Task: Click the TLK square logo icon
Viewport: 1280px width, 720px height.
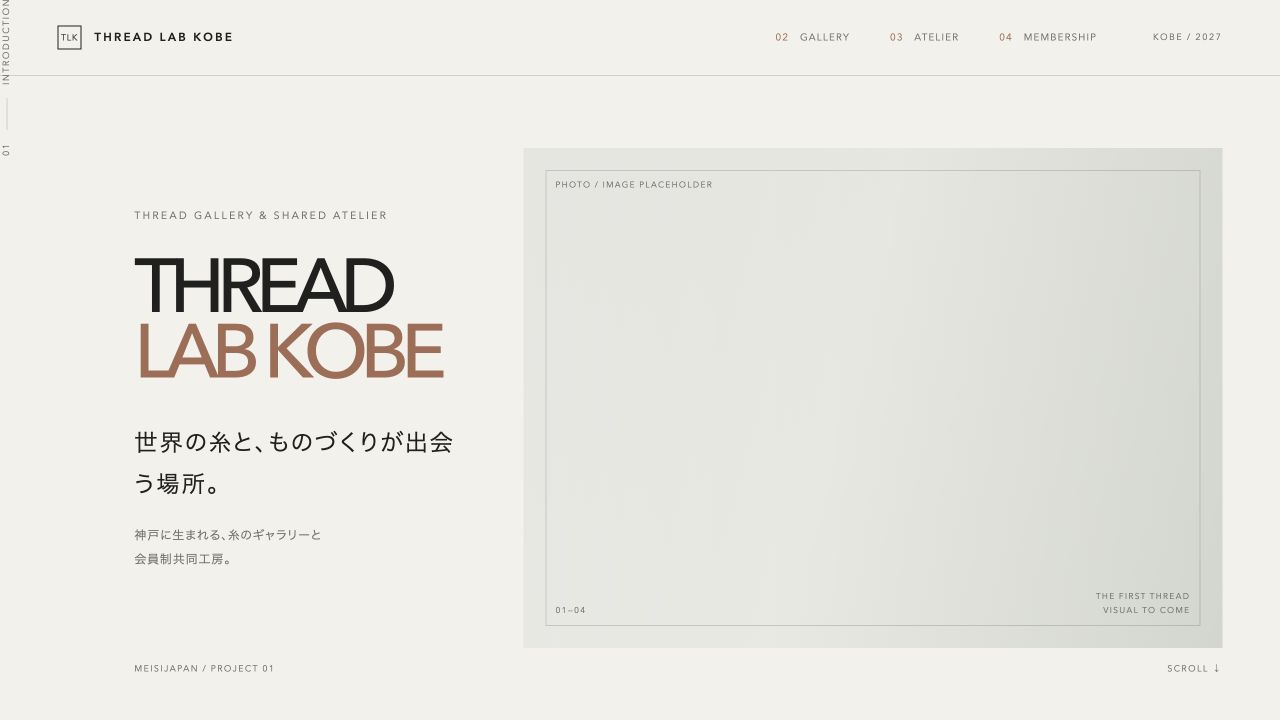Action: pyautogui.click(x=69, y=38)
